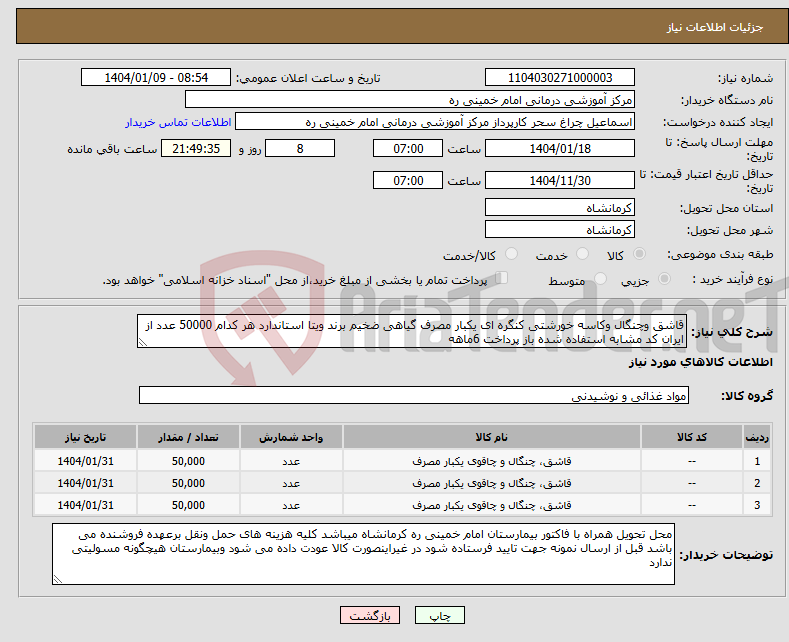Click item name in row 3
Viewport: 789px width, 642px height.
pos(492,505)
